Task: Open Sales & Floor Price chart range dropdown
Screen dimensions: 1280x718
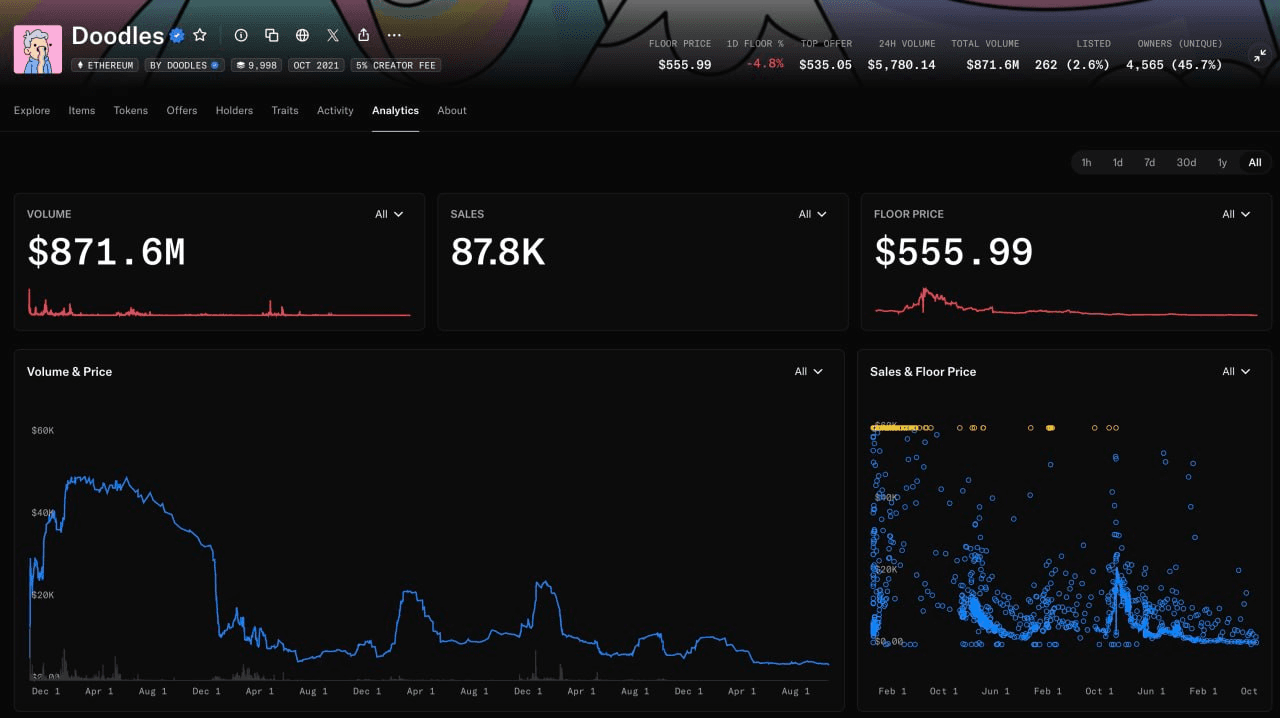Action: (1236, 371)
